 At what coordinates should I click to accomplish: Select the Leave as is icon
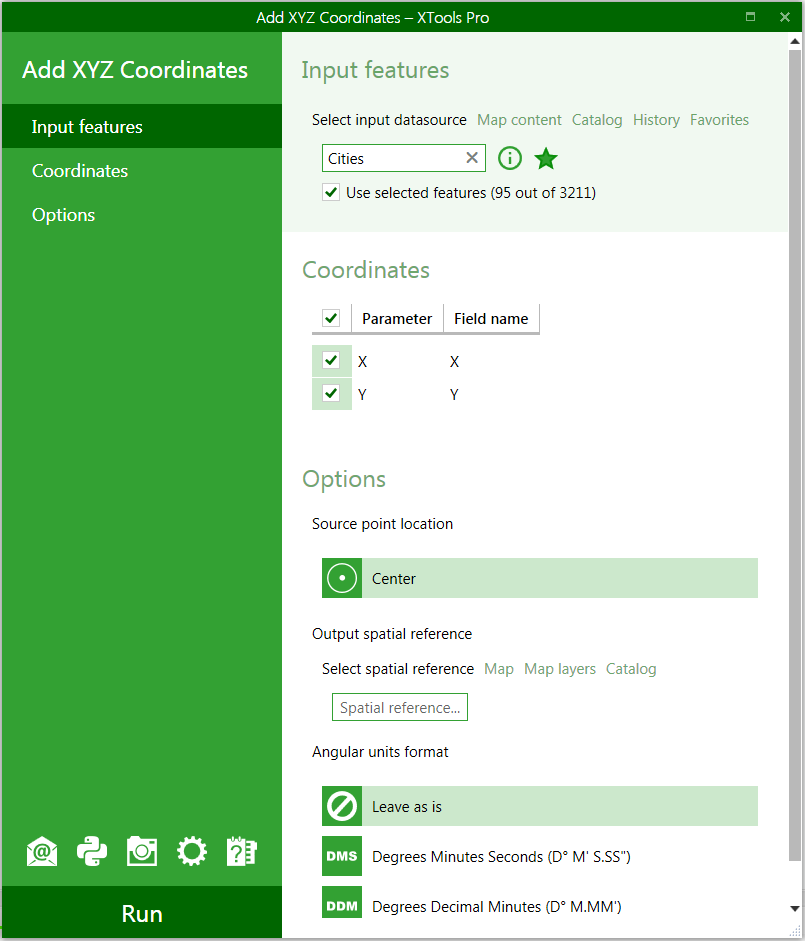coord(342,807)
